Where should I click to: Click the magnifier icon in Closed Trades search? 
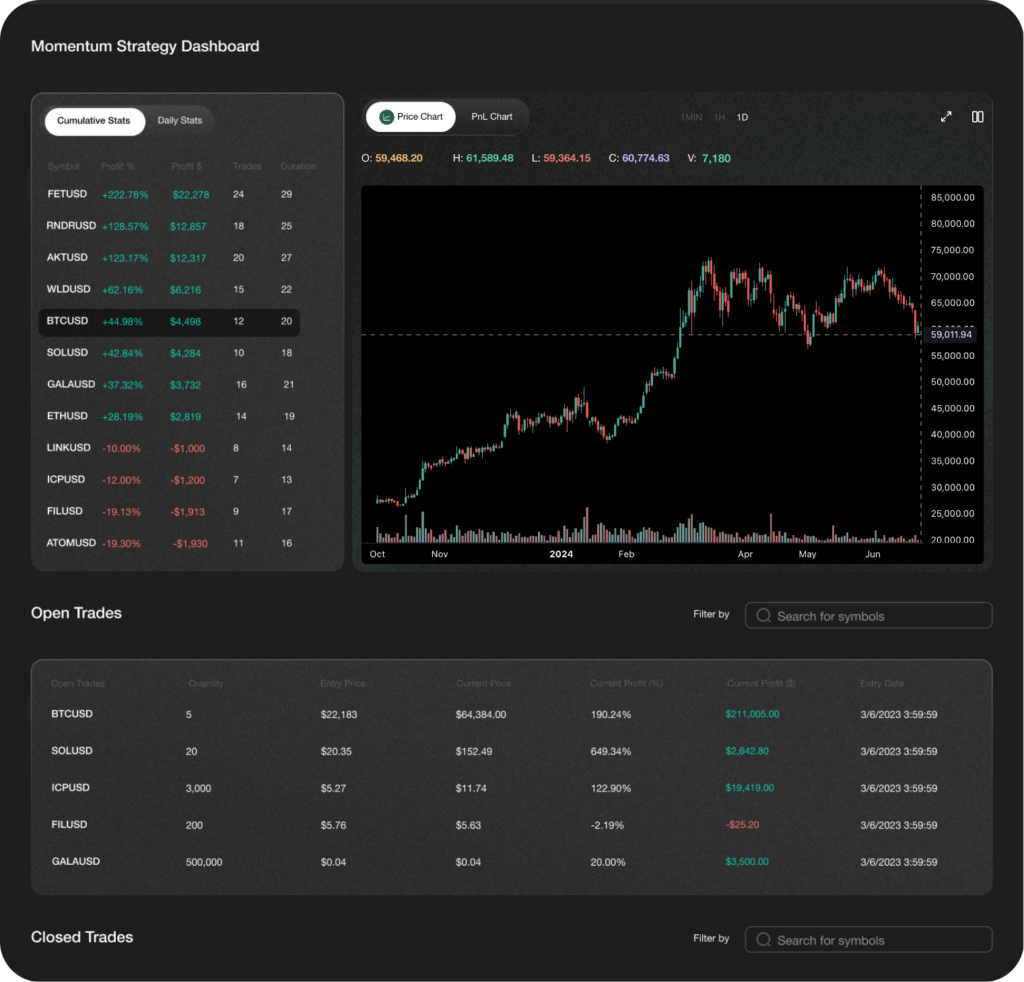tap(764, 940)
